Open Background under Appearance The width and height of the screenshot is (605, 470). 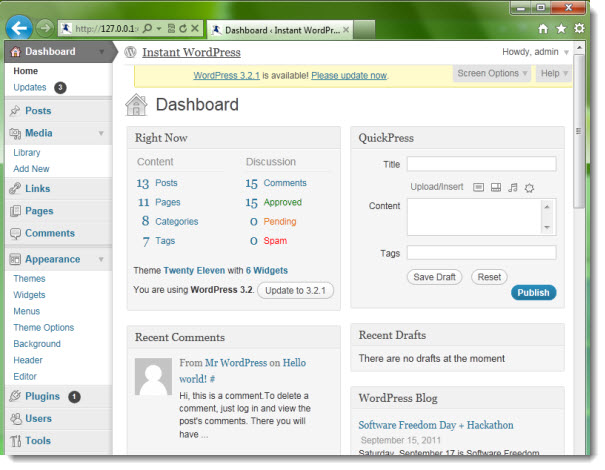tap(37, 344)
